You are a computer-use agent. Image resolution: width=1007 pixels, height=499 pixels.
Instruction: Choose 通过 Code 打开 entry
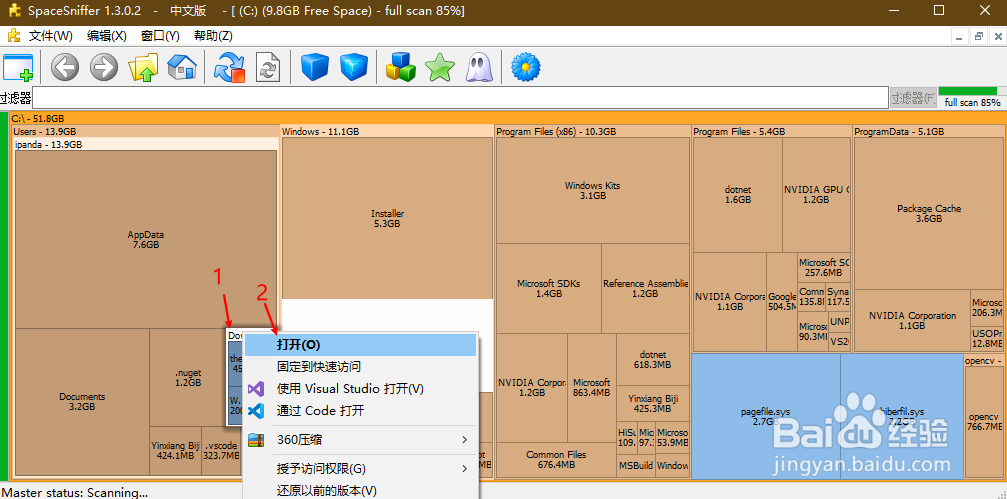(x=360, y=410)
